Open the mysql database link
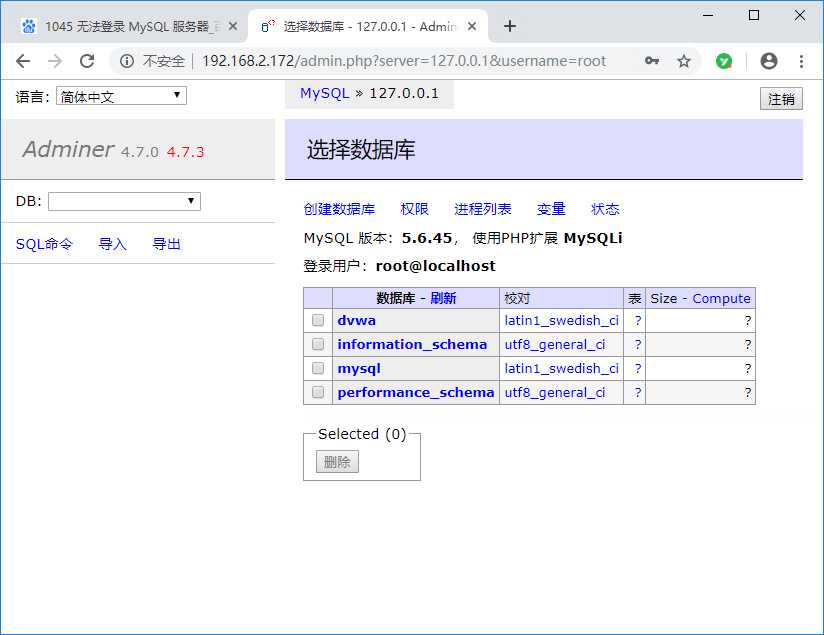824x635 pixels. pos(359,368)
